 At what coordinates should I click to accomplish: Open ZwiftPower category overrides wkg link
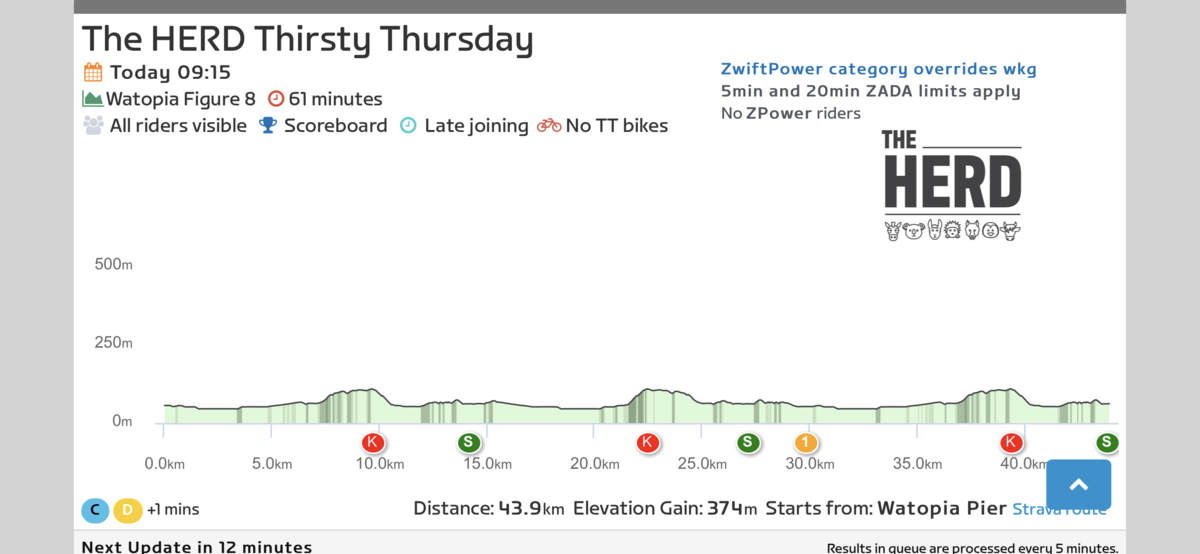pos(878,69)
